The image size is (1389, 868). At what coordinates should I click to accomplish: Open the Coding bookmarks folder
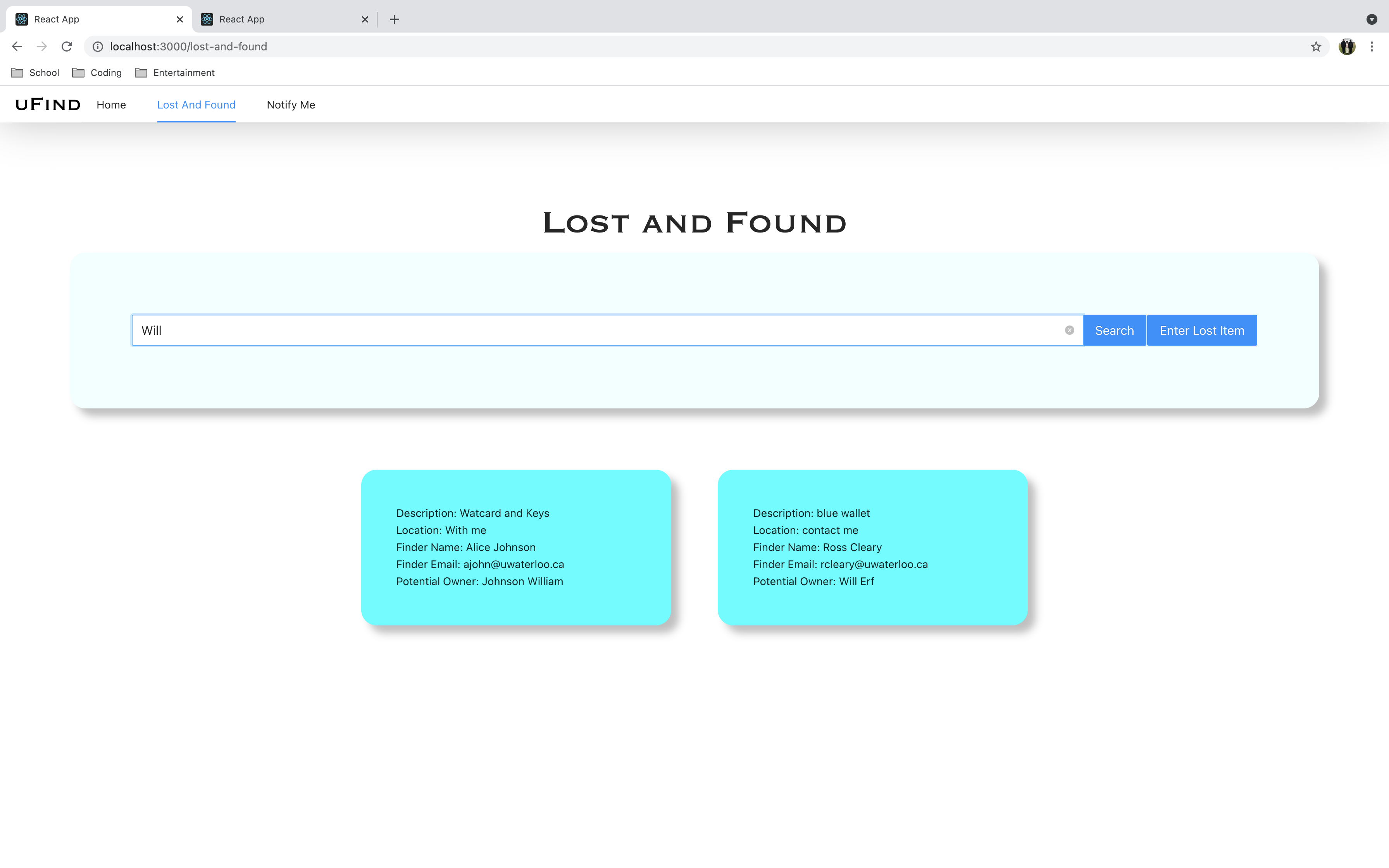(97, 73)
